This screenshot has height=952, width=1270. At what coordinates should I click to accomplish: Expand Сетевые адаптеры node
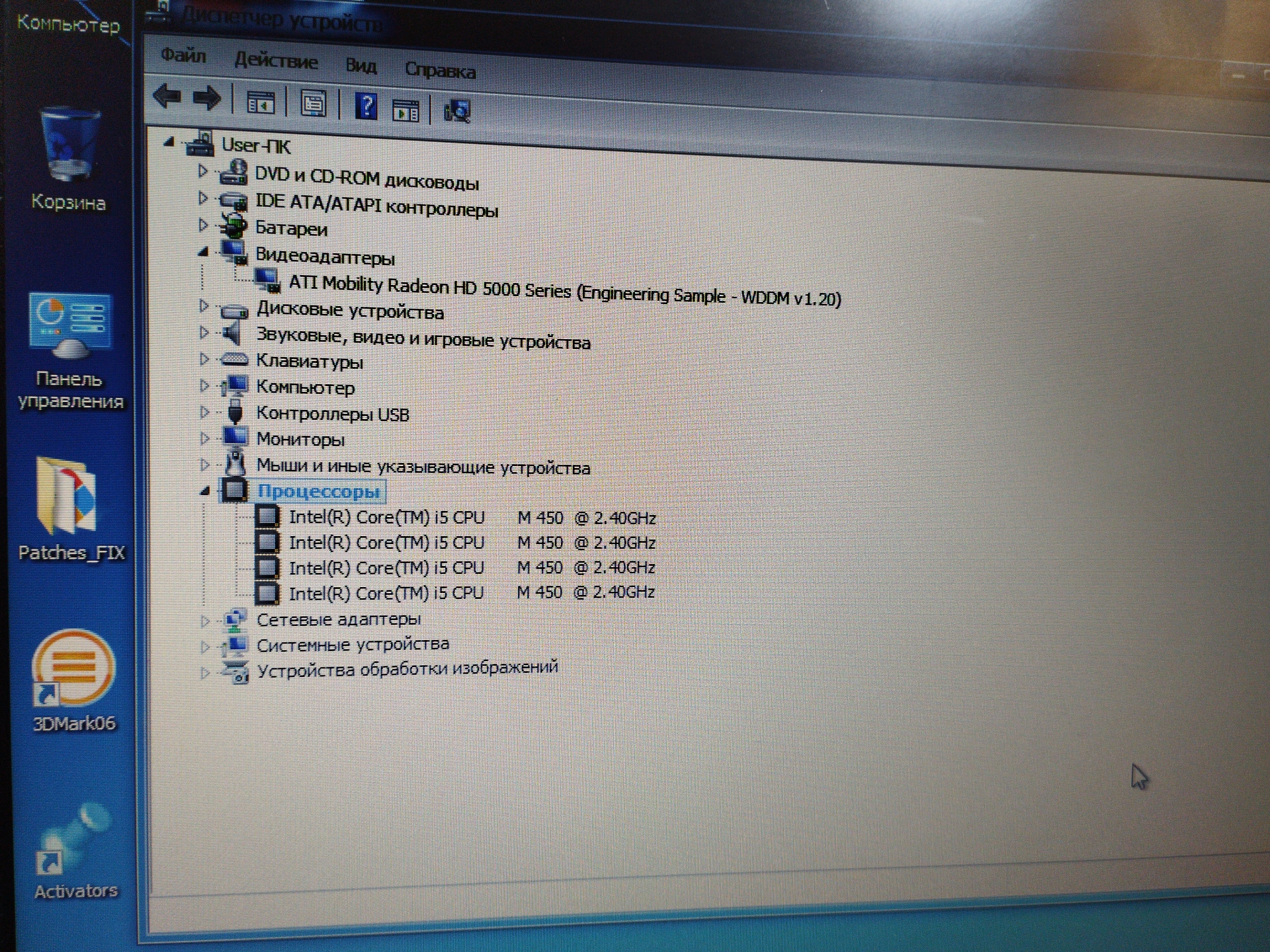205,621
